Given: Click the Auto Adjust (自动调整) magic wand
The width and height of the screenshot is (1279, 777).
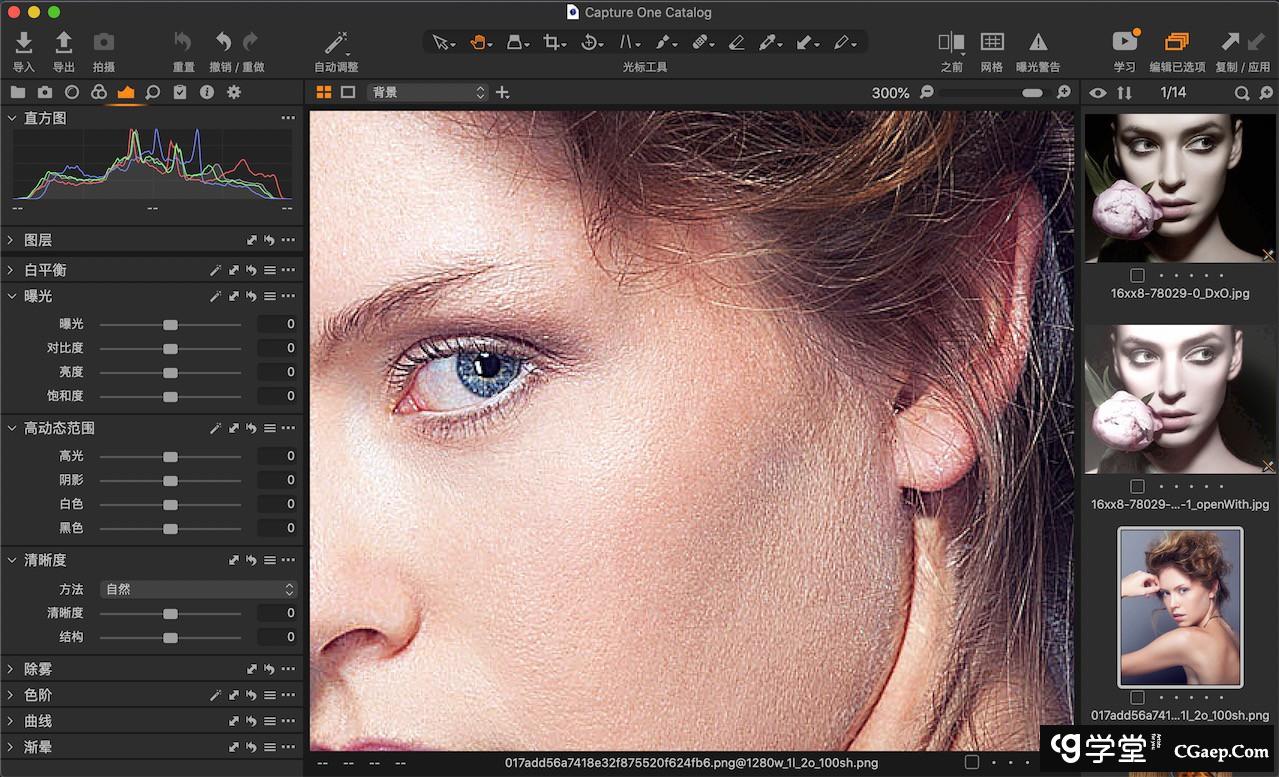Looking at the screenshot, I should [x=335, y=43].
